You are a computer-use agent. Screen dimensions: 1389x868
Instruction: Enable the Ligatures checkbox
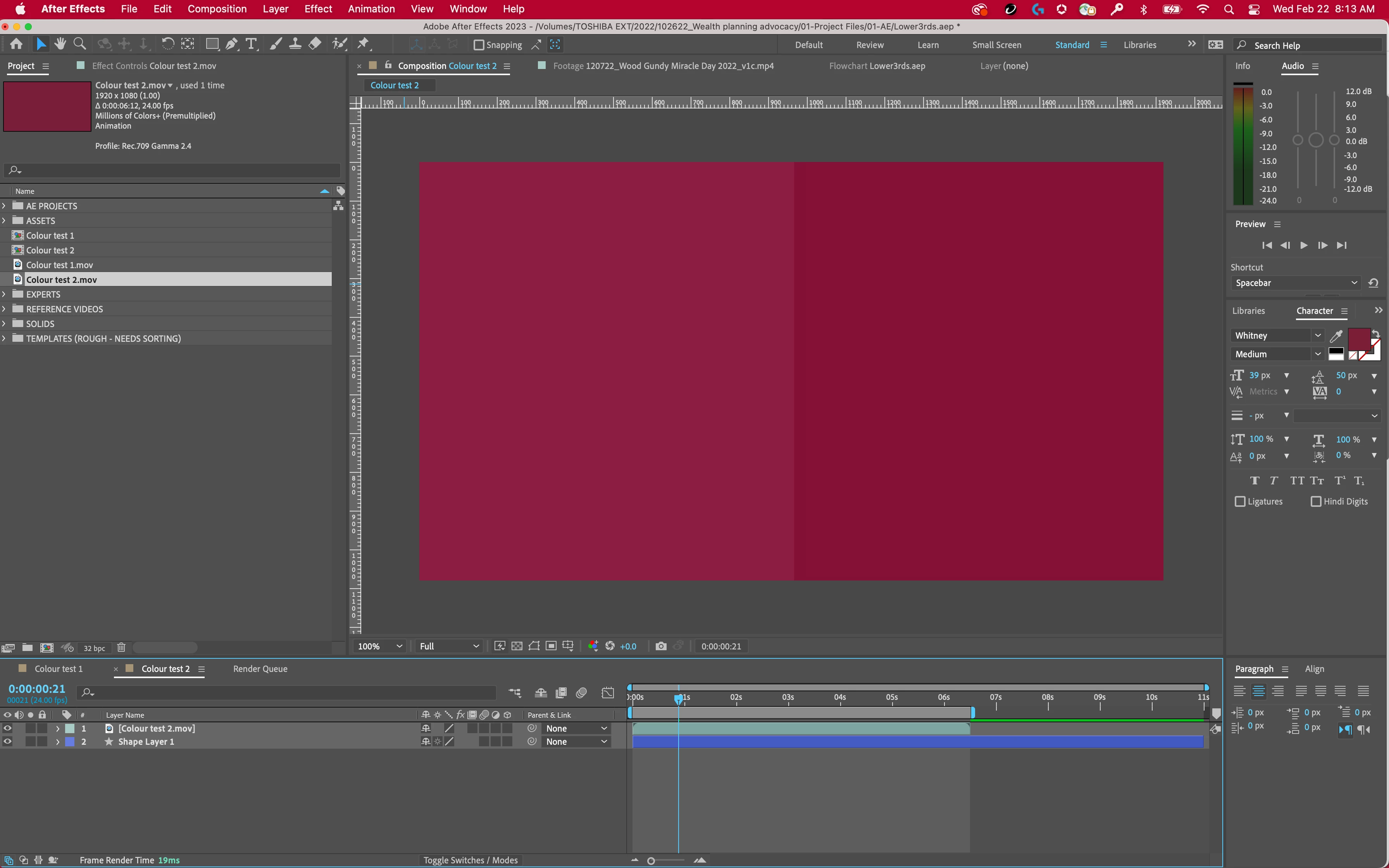1240,501
